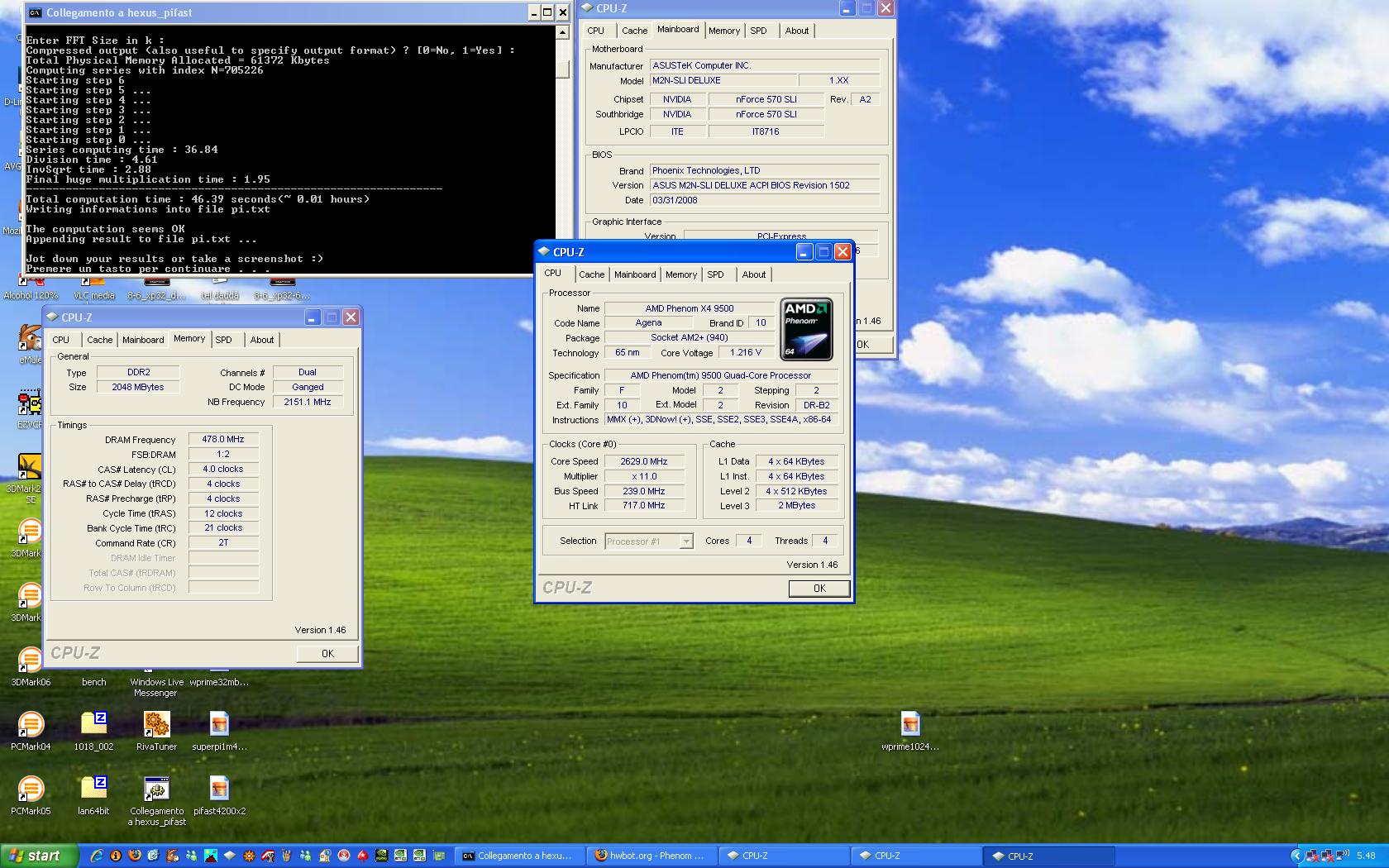Image resolution: width=1389 pixels, height=868 pixels.
Task: Click the CPU-Z chip icon in quick launch
Action: coord(230,856)
